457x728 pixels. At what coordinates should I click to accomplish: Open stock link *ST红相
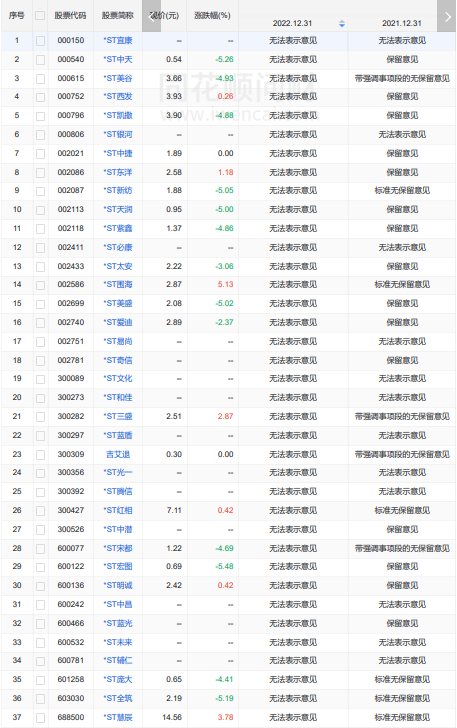(118, 510)
